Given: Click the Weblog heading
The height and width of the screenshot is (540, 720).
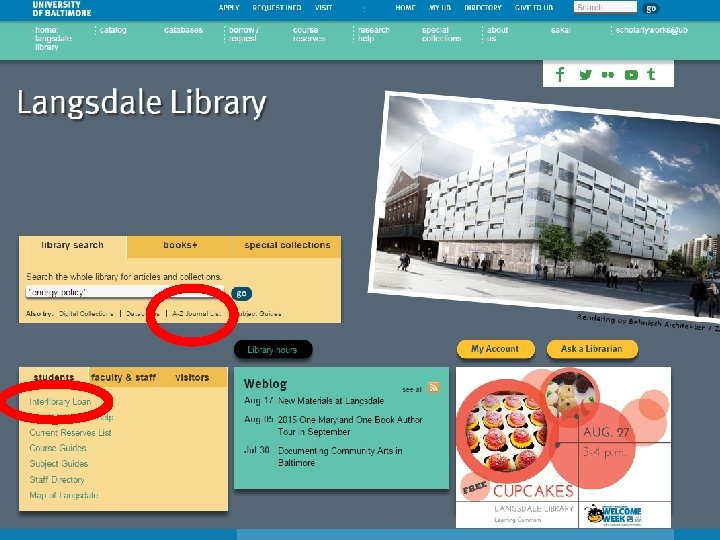Looking at the screenshot, I should pyautogui.click(x=265, y=383).
